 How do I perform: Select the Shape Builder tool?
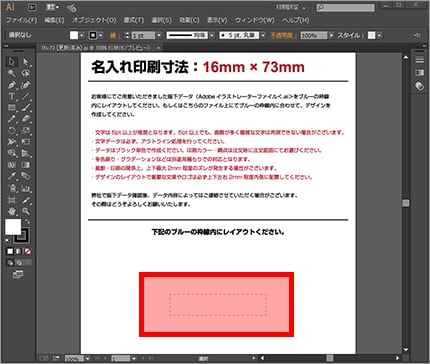(12, 153)
